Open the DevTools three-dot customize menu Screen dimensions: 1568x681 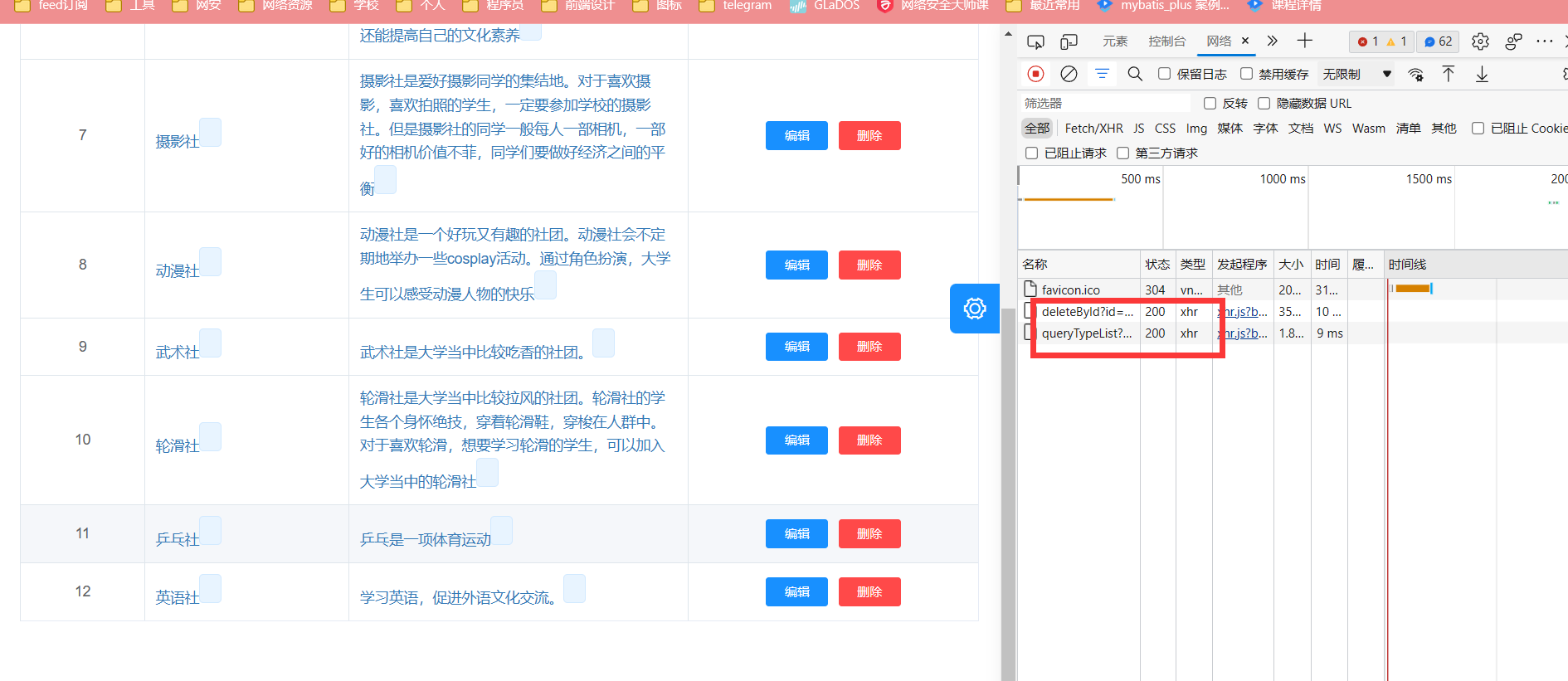1544,41
